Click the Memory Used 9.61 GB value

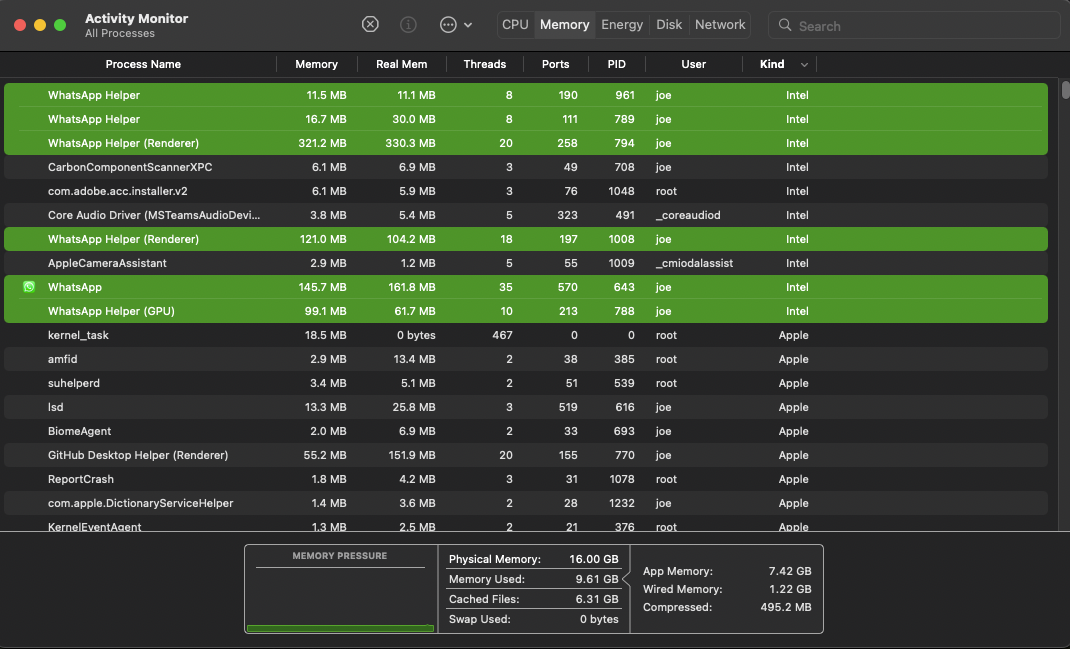pyautogui.click(x=596, y=579)
